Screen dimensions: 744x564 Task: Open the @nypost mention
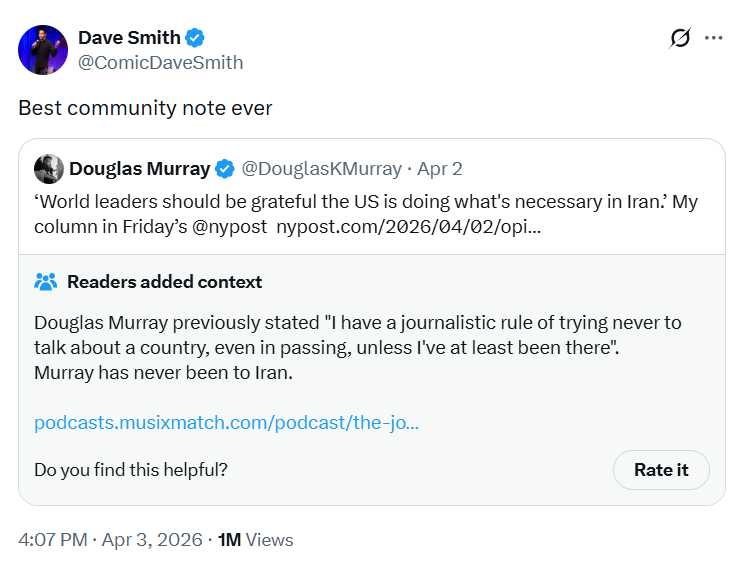tap(237, 227)
